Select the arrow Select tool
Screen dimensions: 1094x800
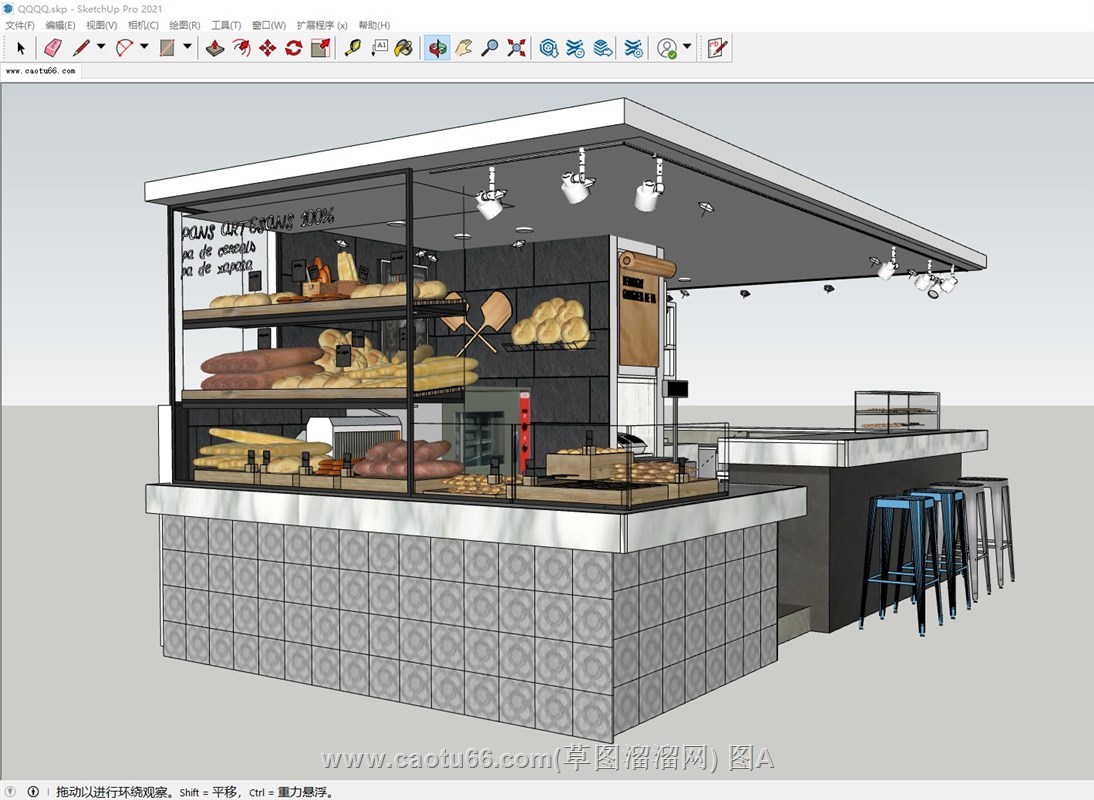21,47
